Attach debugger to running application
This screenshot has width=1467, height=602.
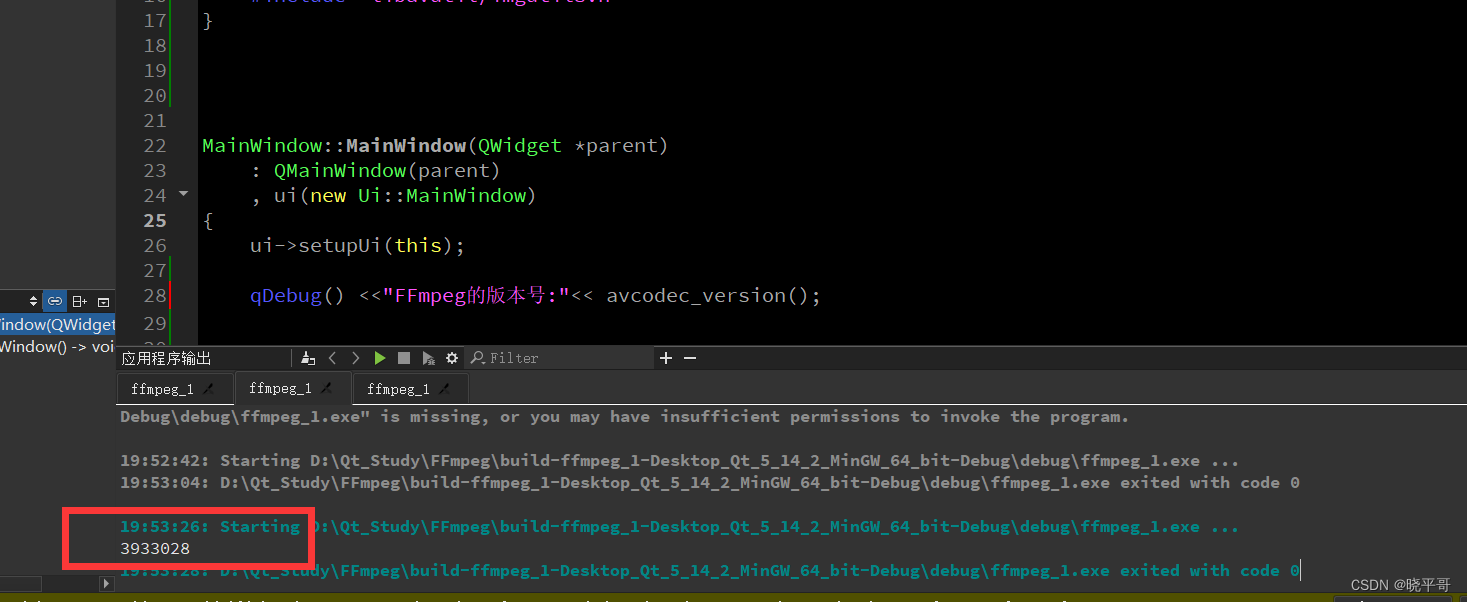(428, 358)
